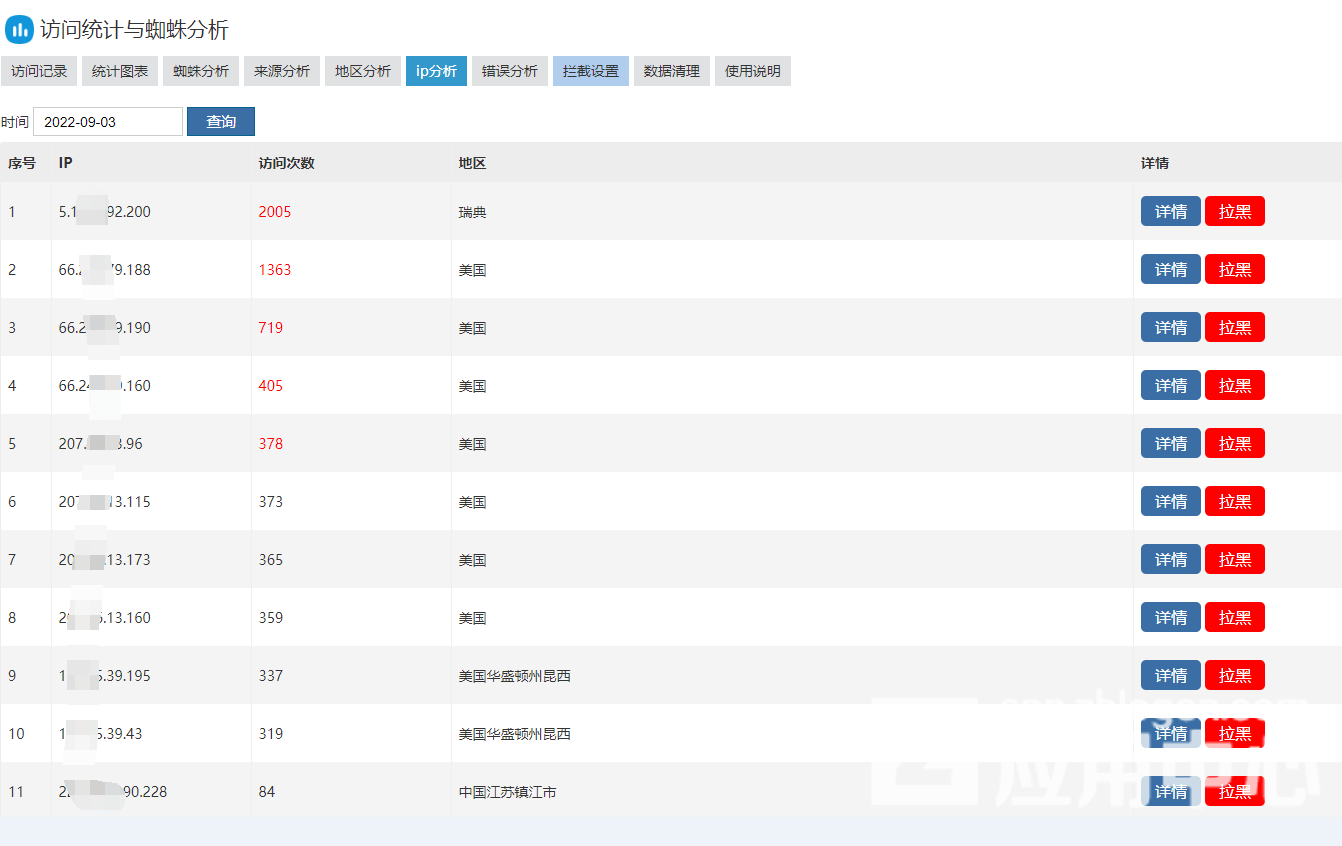The image size is (1342, 846).
Task: Click the IP column header
Action: 65,163
